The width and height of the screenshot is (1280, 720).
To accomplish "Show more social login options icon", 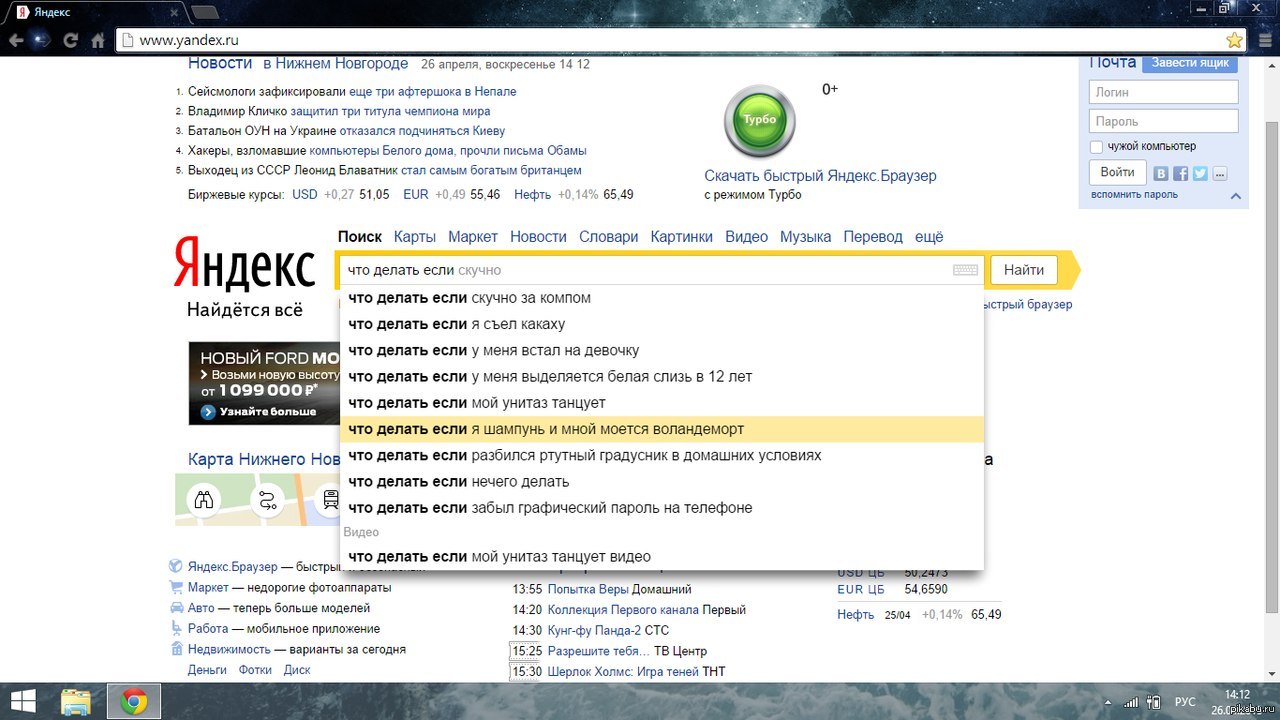I will [x=1219, y=174].
